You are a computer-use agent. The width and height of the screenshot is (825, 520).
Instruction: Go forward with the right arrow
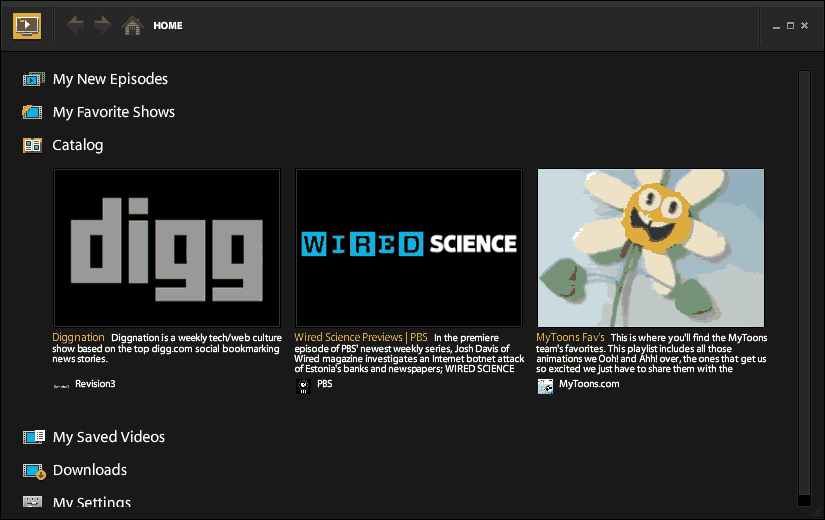[x=103, y=25]
